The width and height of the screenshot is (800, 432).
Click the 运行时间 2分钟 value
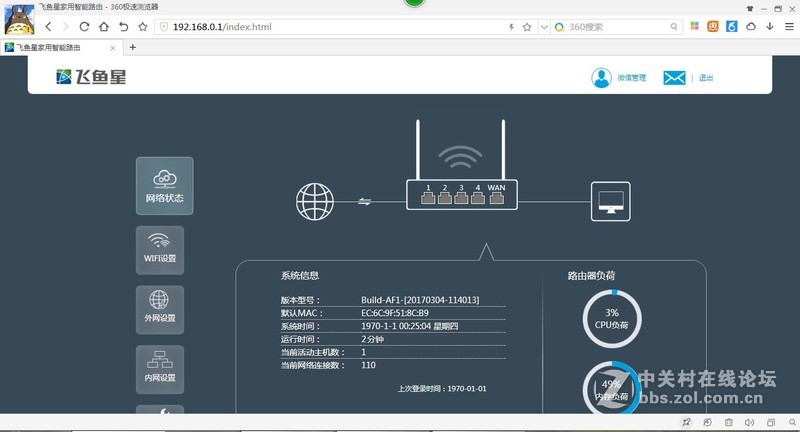372,339
